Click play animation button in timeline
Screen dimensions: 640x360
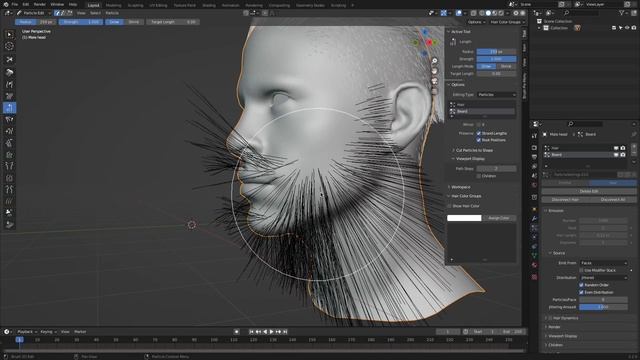(x=271, y=332)
